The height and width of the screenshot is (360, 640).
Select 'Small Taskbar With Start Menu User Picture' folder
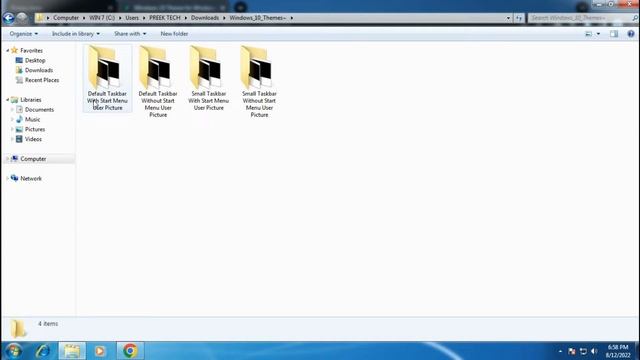209,78
